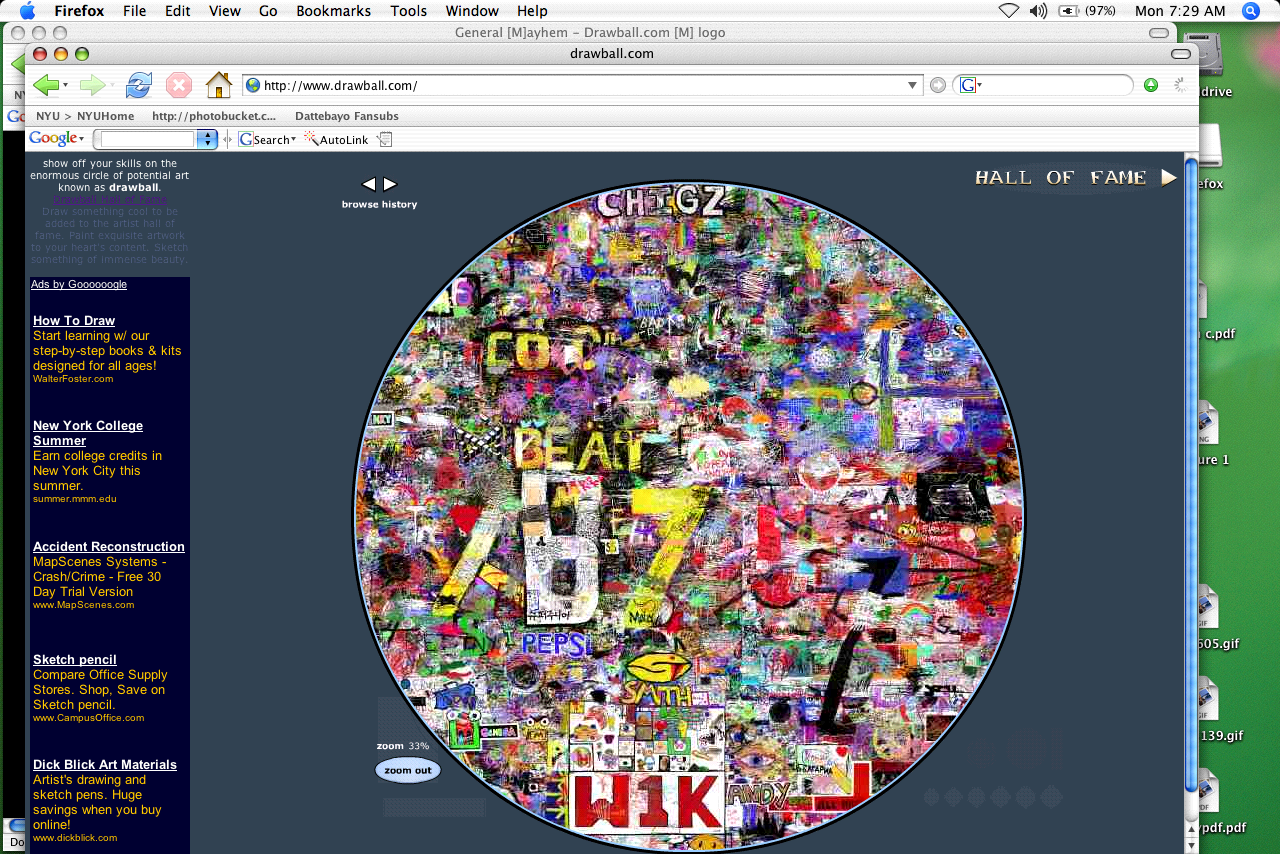This screenshot has width=1280, height=854.
Task: Click the Accident Reconstruction ad link
Action: (109, 547)
